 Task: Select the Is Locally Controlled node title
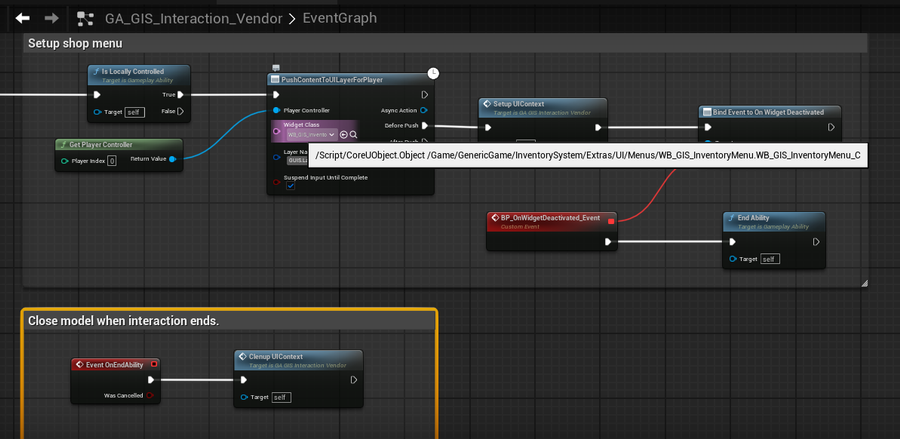pos(133,72)
